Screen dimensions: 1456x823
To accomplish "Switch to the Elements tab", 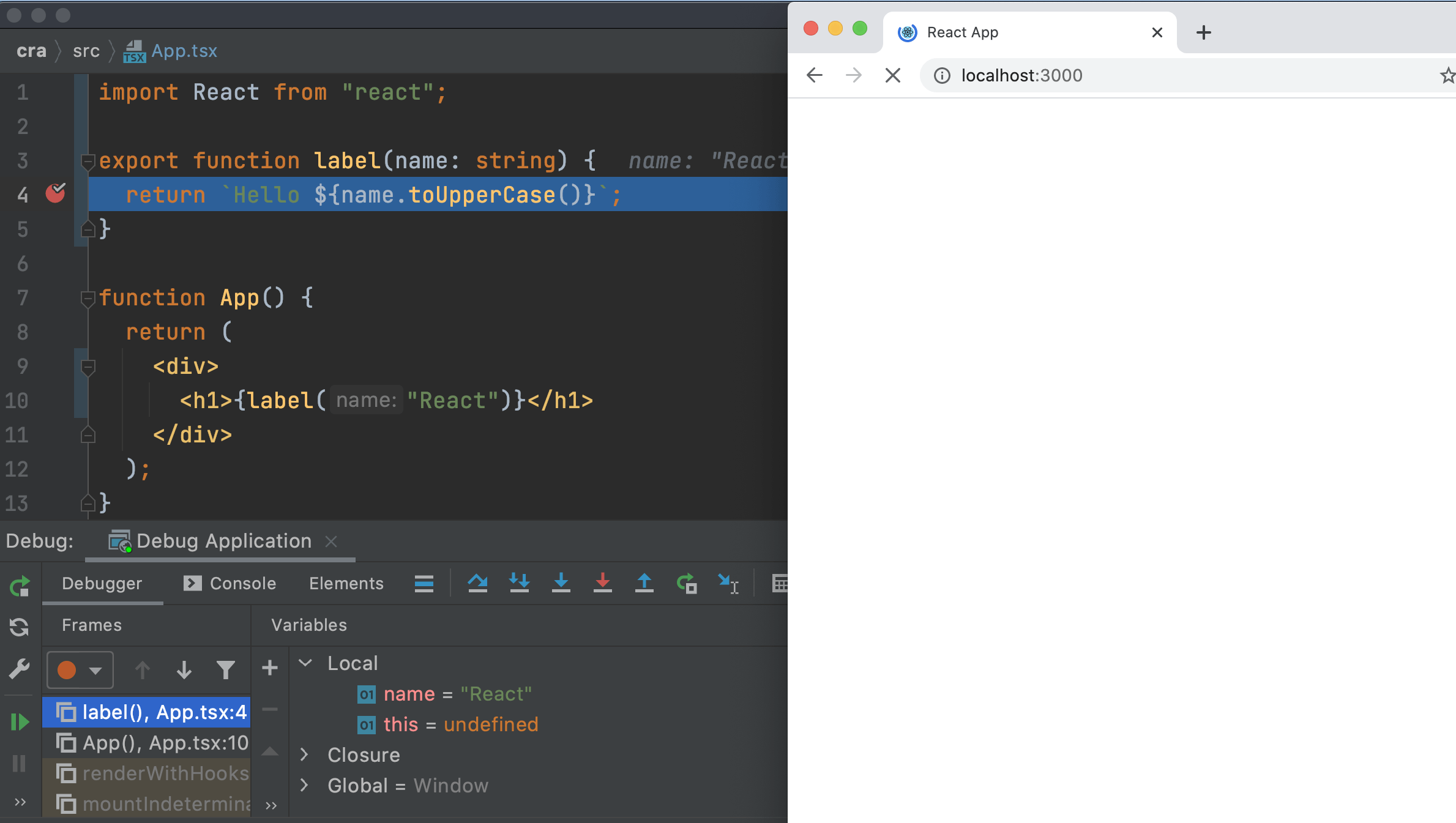I will 346,583.
